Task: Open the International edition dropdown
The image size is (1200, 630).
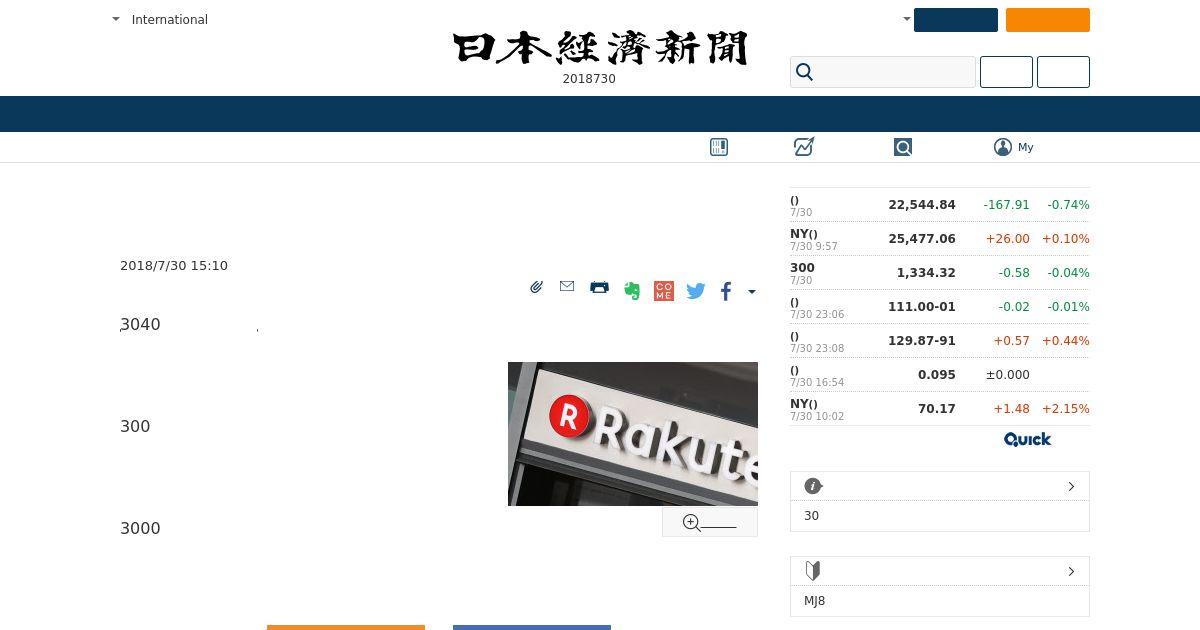Action: tap(161, 19)
